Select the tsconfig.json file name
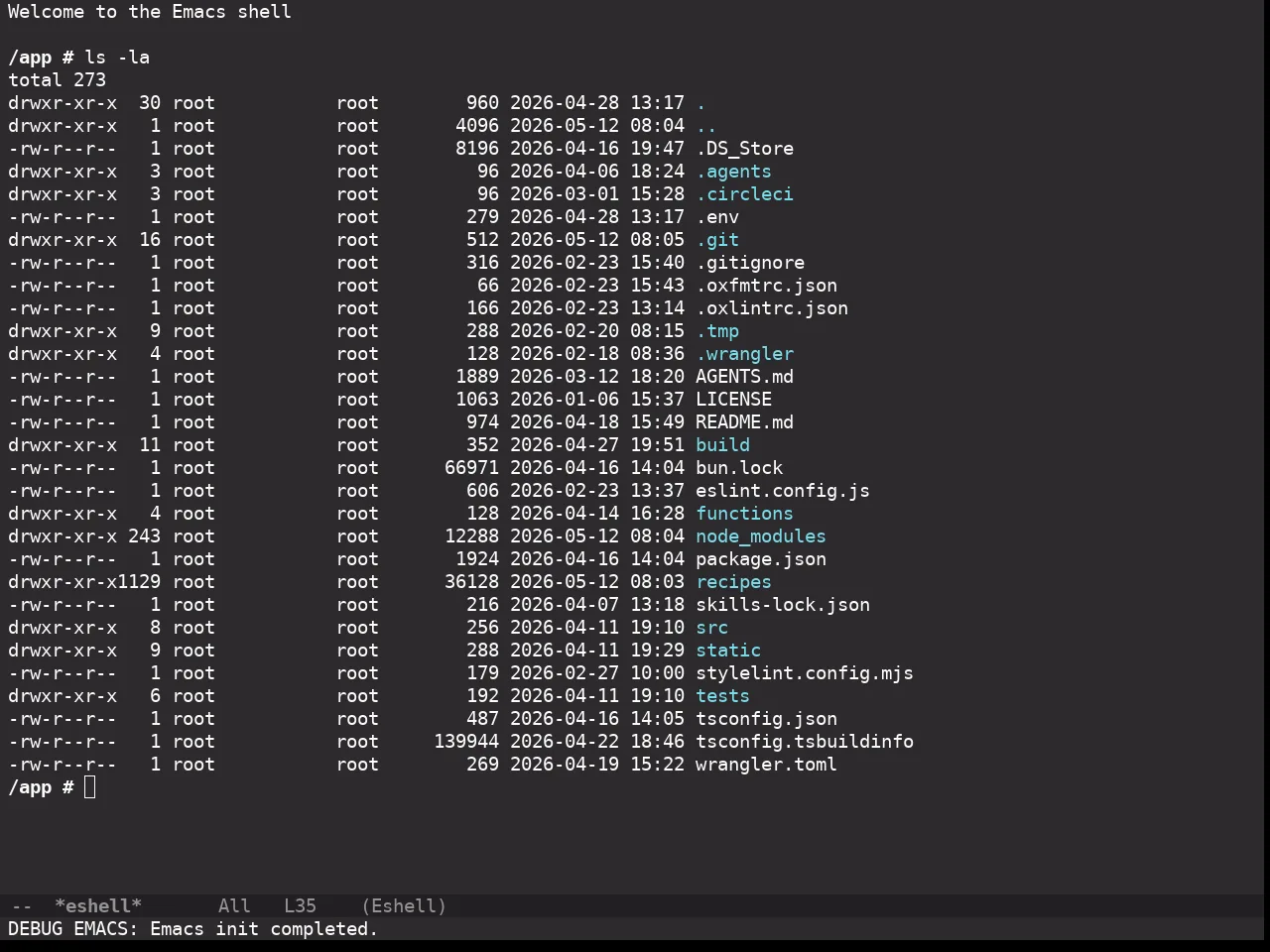 766,719
